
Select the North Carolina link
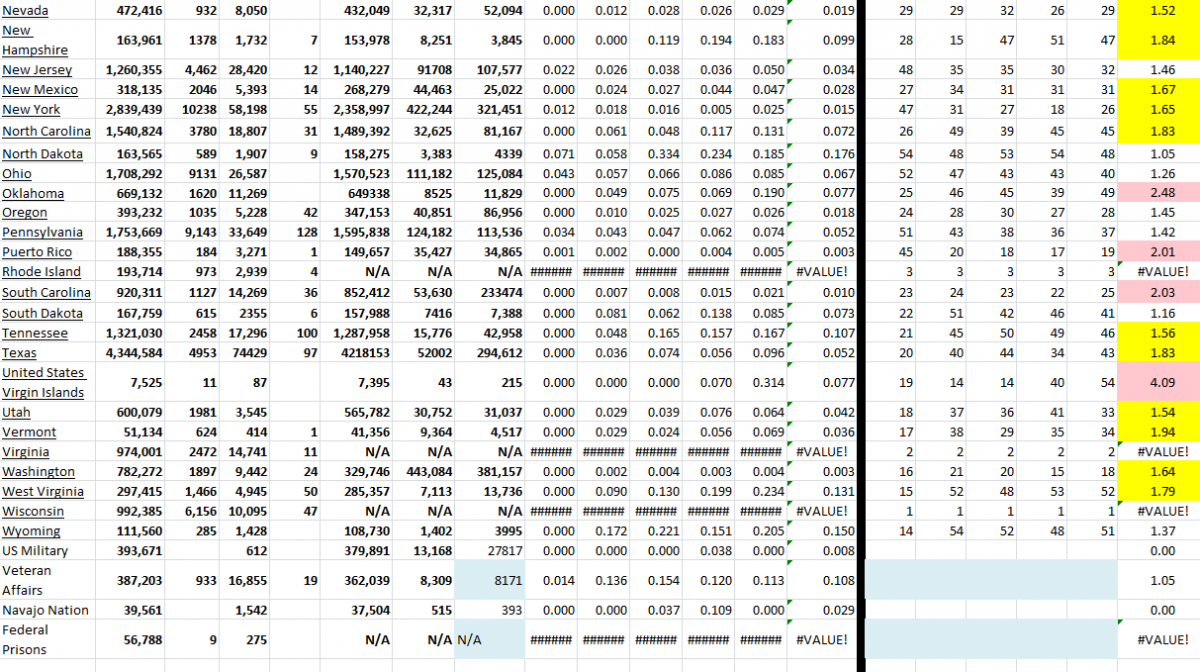[45, 131]
